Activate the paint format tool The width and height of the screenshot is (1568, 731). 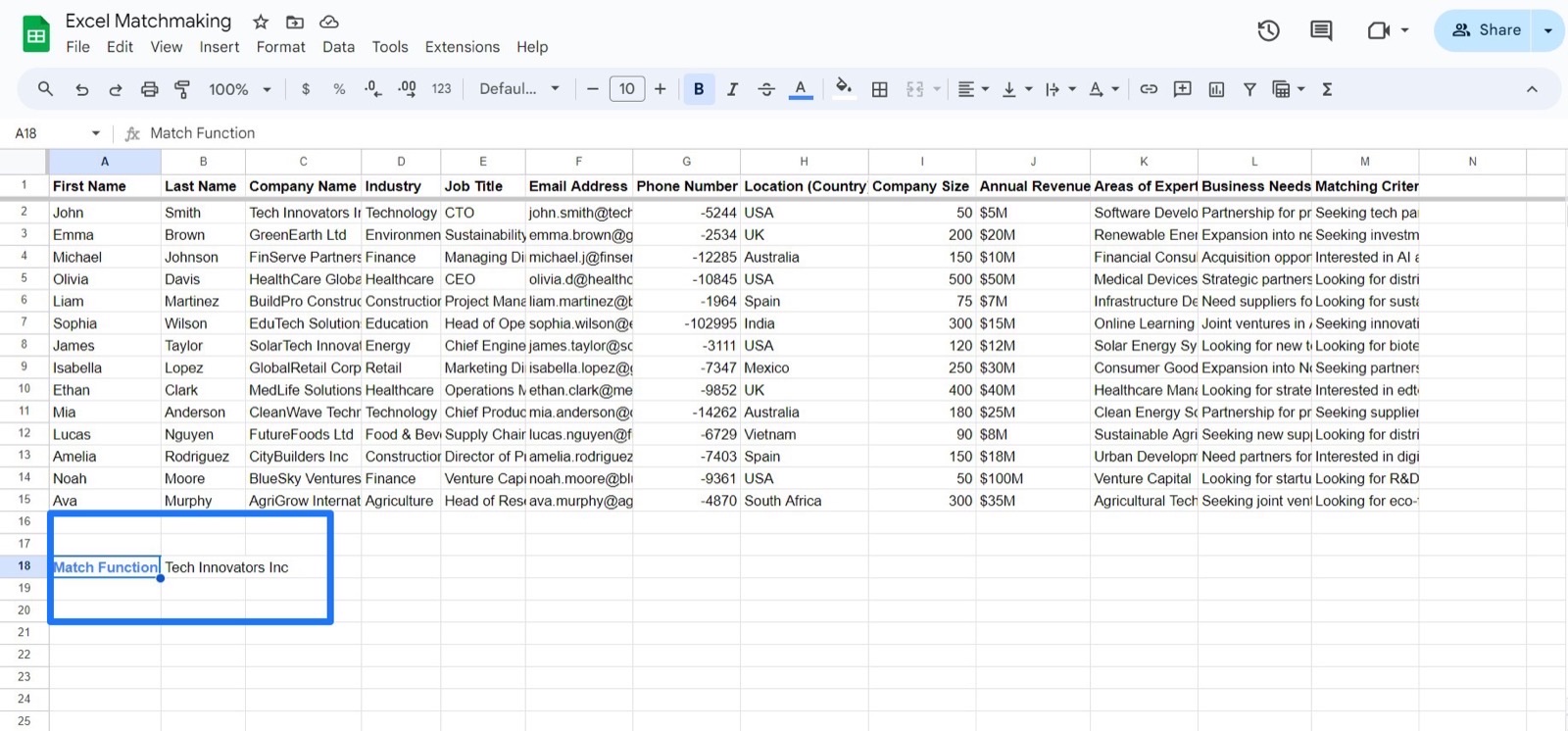(182, 89)
